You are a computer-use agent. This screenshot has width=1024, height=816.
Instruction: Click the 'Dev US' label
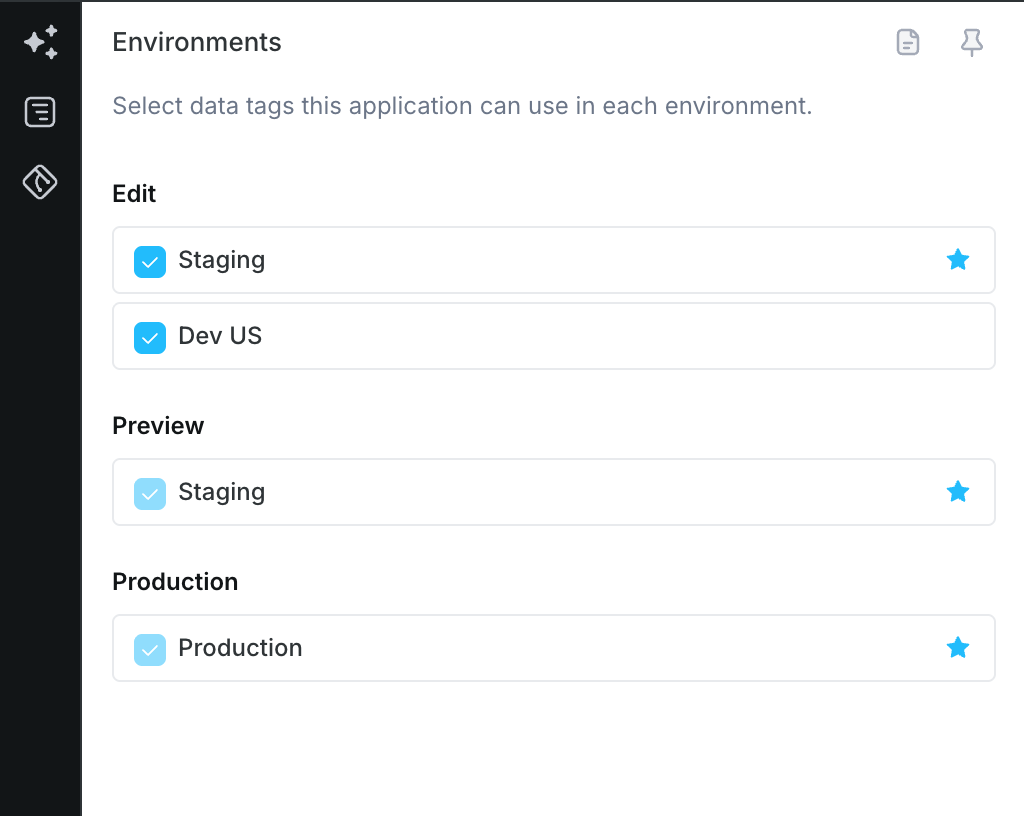click(x=220, y=336)
